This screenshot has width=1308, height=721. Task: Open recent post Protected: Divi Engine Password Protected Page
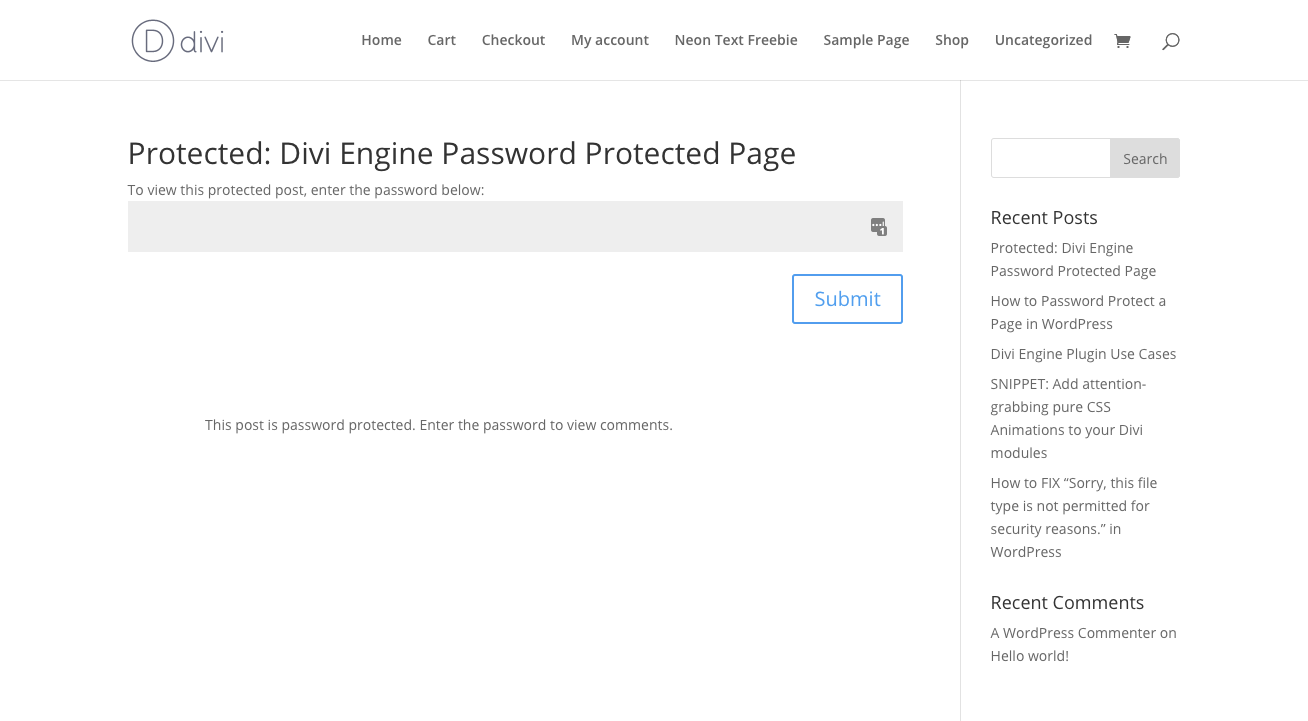1073,259
